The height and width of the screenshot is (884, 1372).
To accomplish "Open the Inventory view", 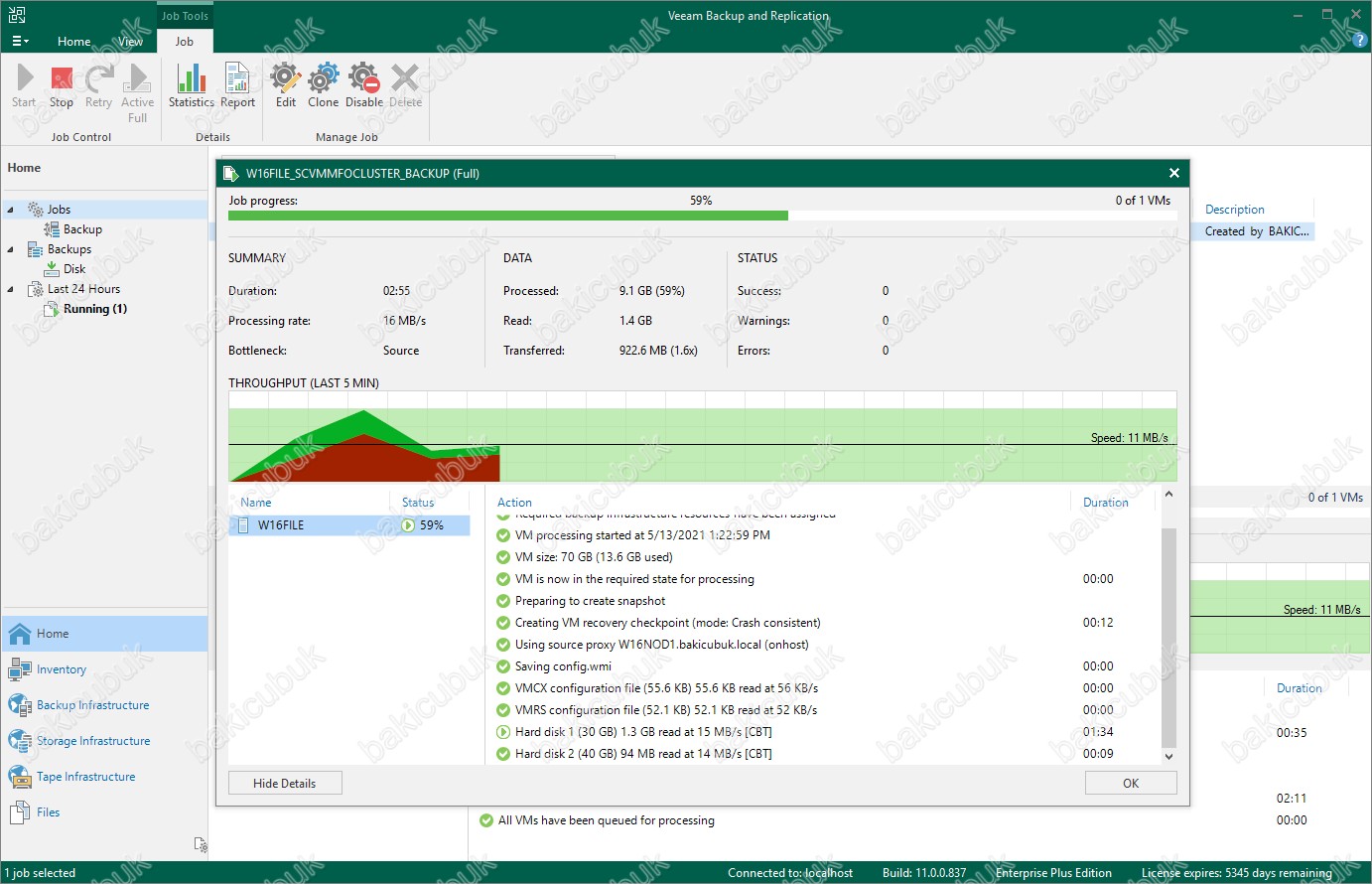I will (x=104, y=669).
